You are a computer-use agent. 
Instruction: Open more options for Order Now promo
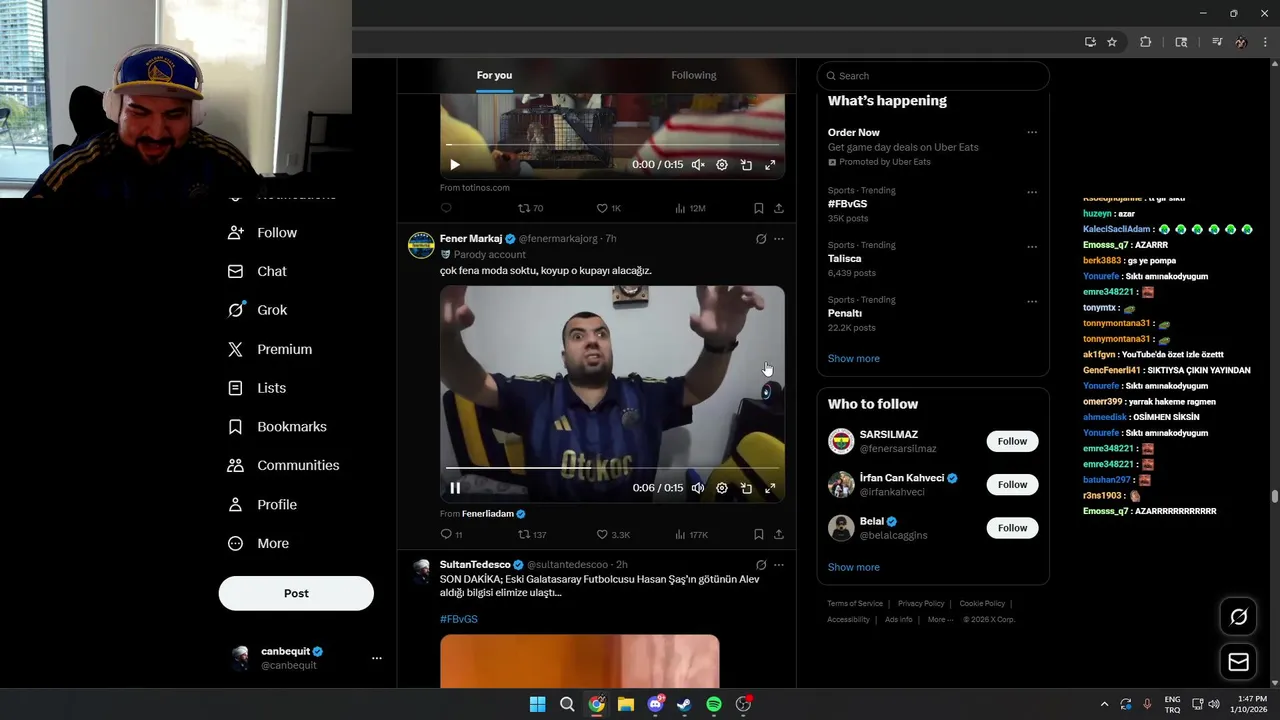[x=1032, y=132]
